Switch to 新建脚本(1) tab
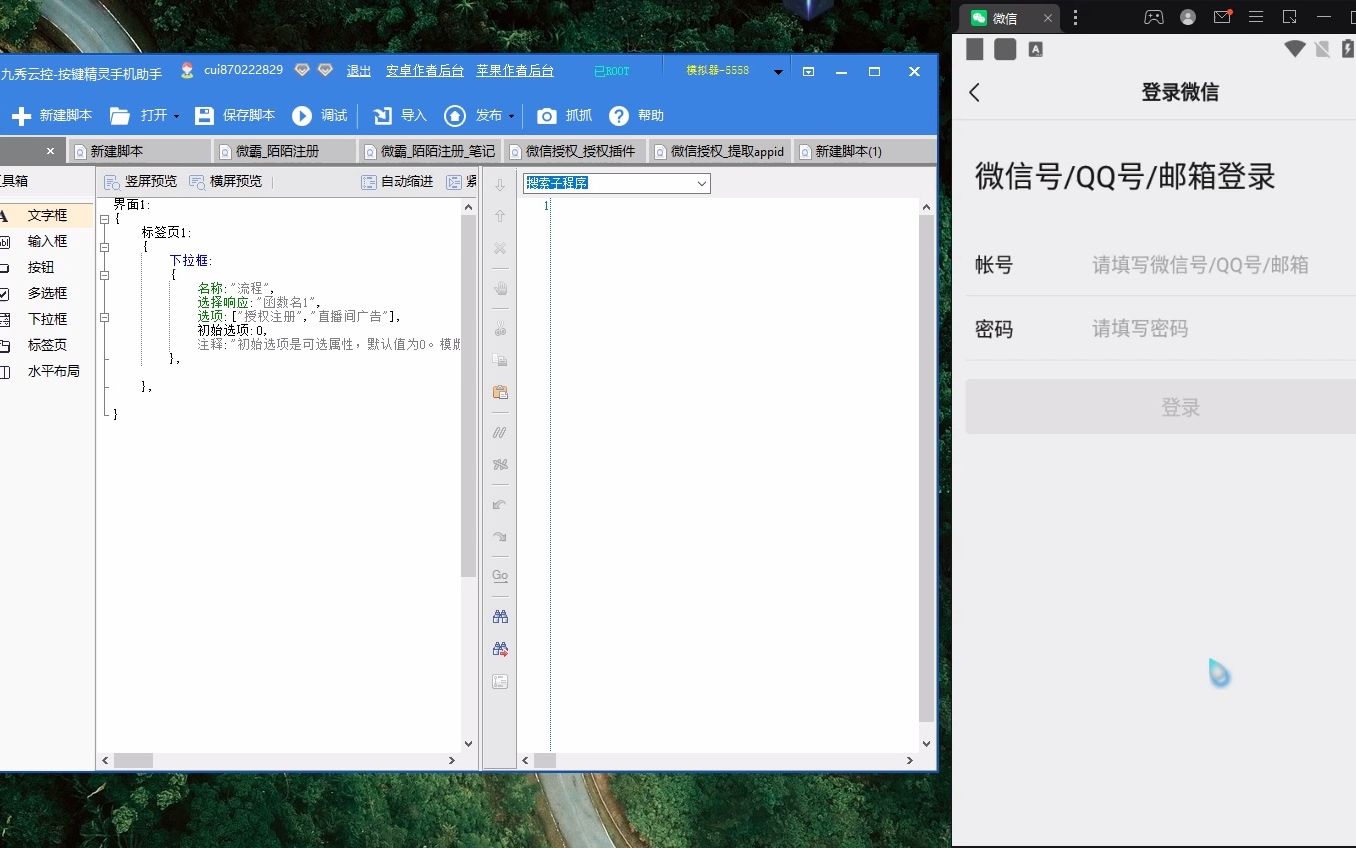This screenshot has width=1356, height=848. point(864,151)
